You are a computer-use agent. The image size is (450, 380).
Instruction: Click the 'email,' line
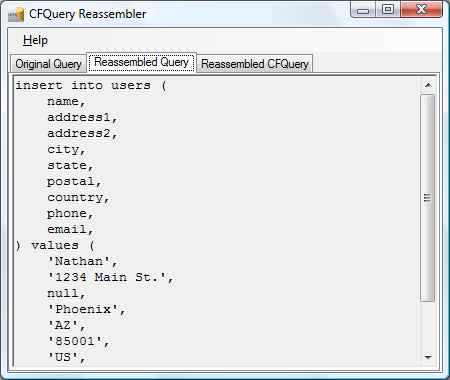(x=70, y=229)
